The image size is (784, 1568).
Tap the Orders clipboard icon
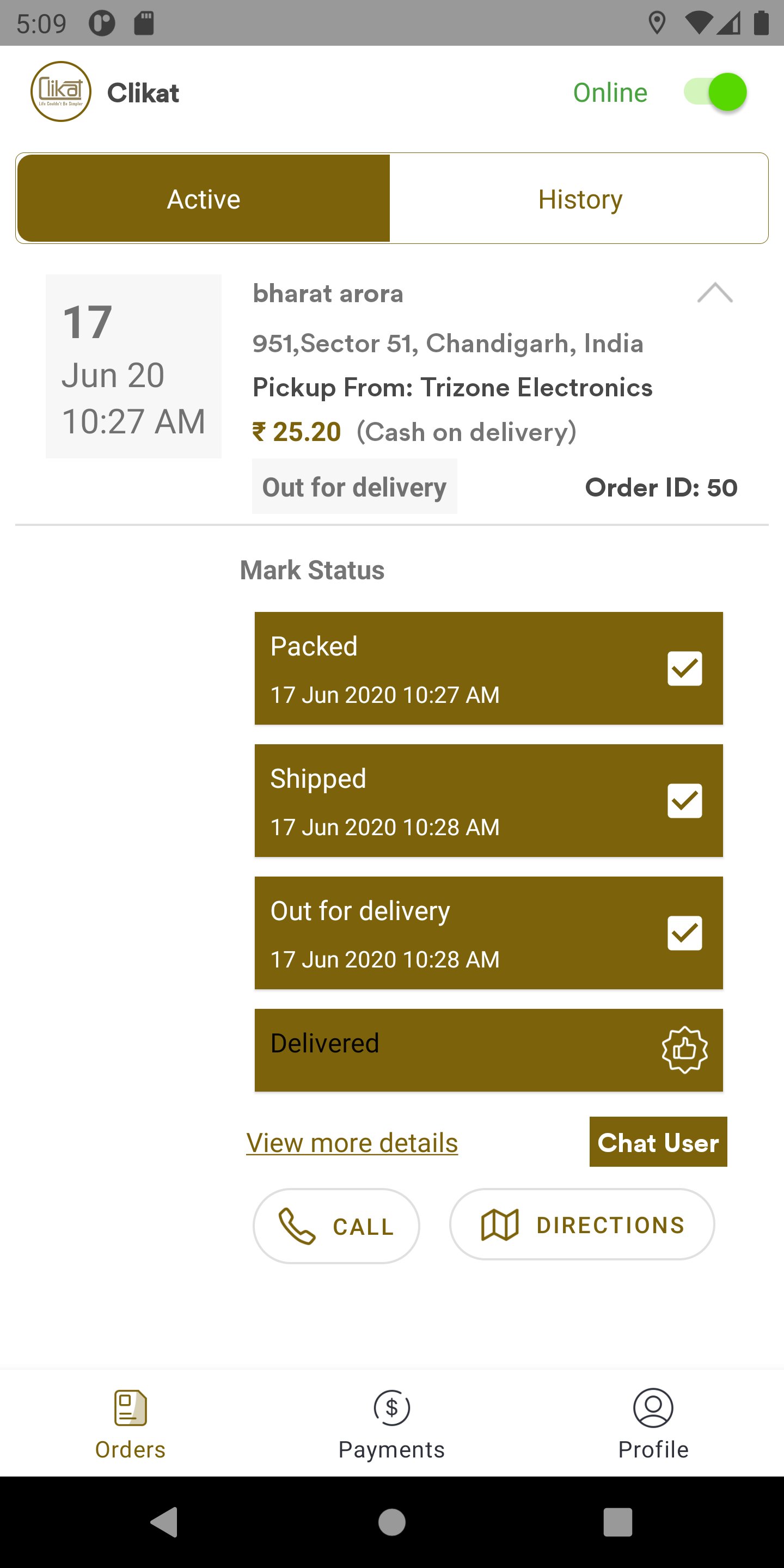(130, 1407)
